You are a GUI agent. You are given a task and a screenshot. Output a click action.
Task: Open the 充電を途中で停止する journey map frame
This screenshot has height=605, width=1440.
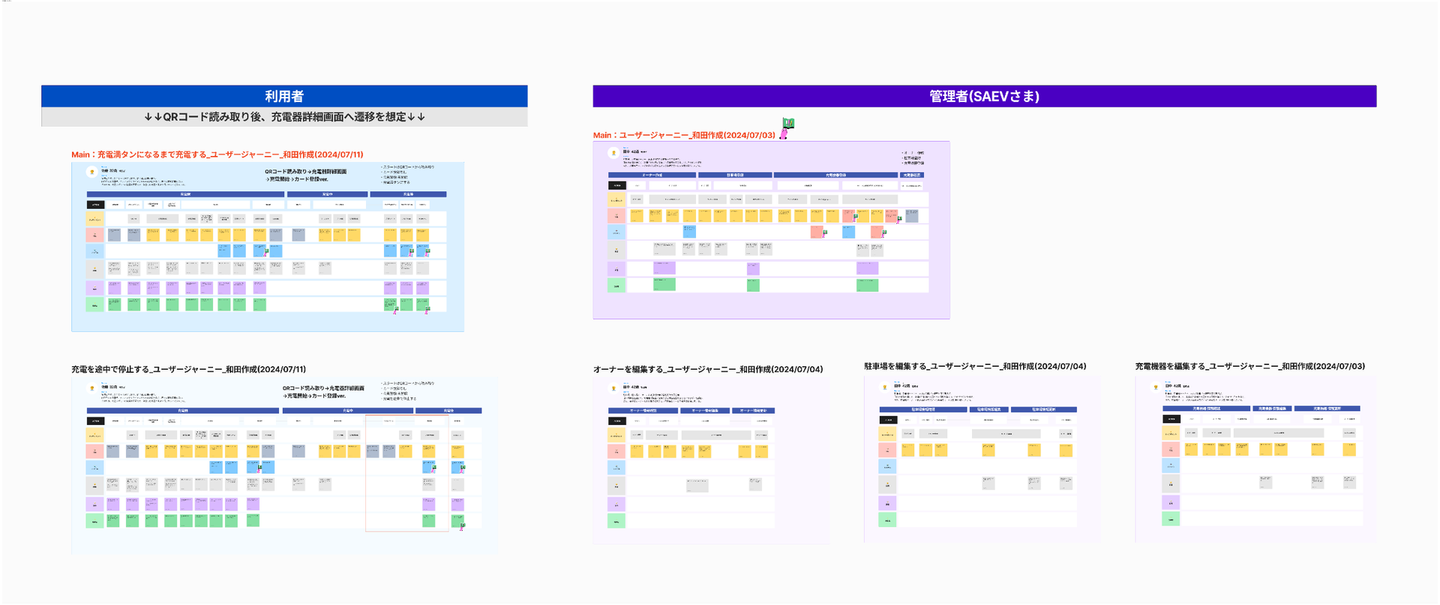coord(284,464)
